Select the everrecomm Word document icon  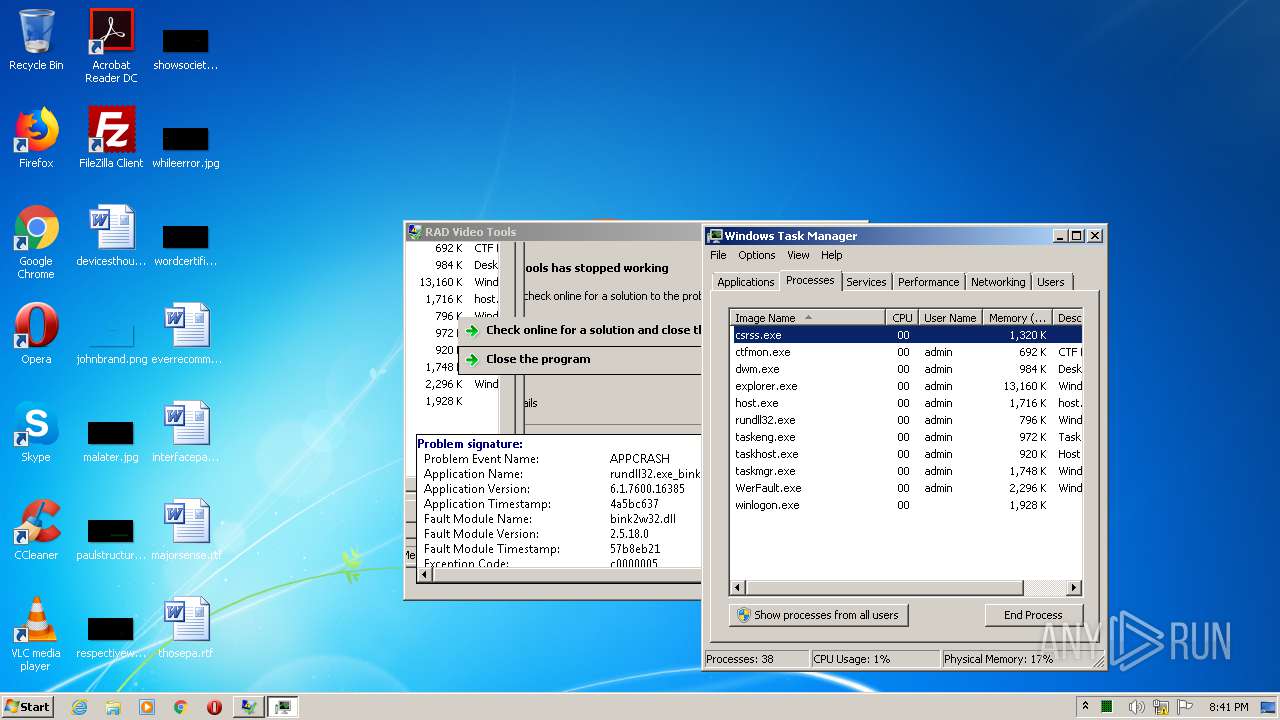click(186, 334)
